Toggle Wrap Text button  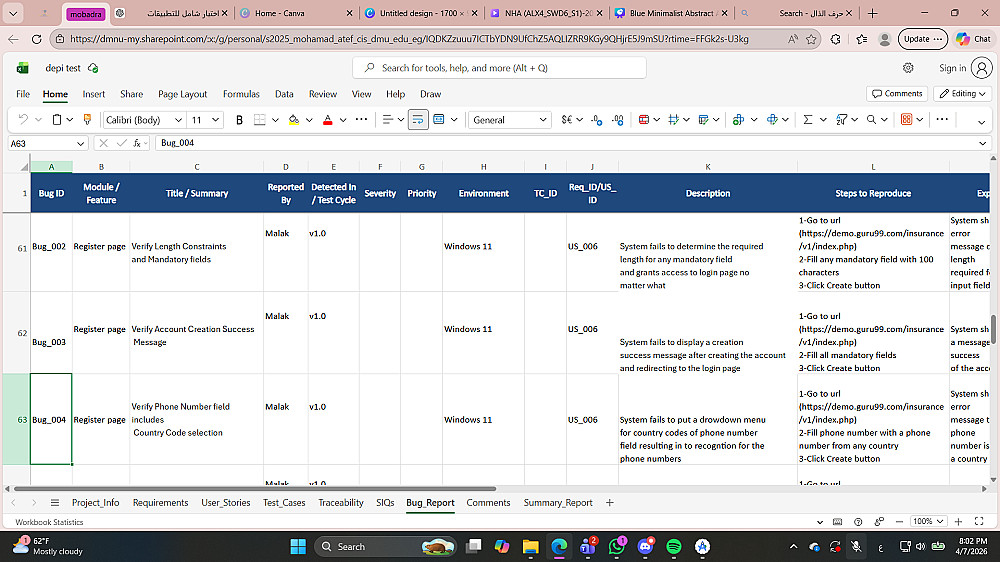pyautogui.click(x=418, y=119)
